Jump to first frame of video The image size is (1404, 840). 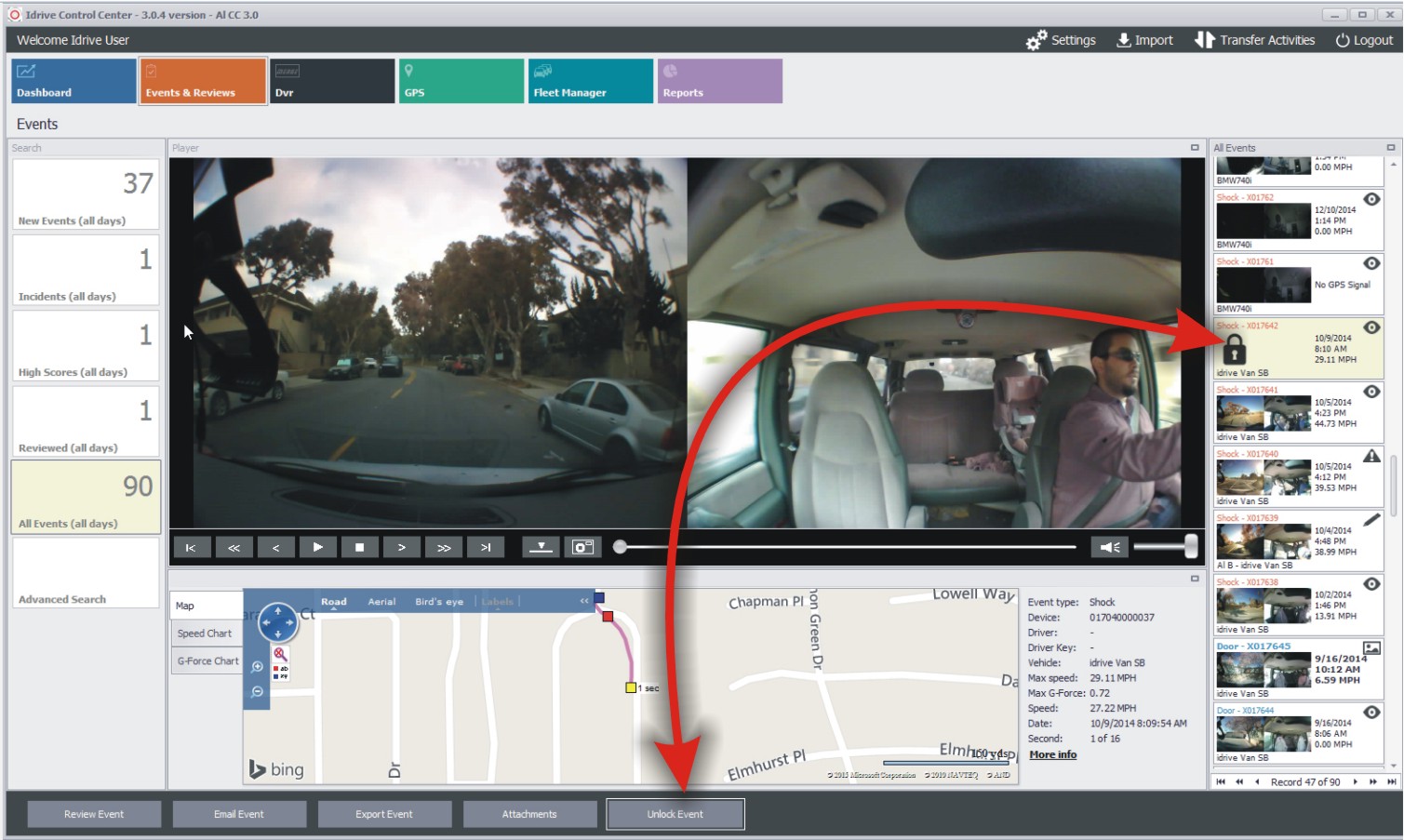(x=192, y=547)
